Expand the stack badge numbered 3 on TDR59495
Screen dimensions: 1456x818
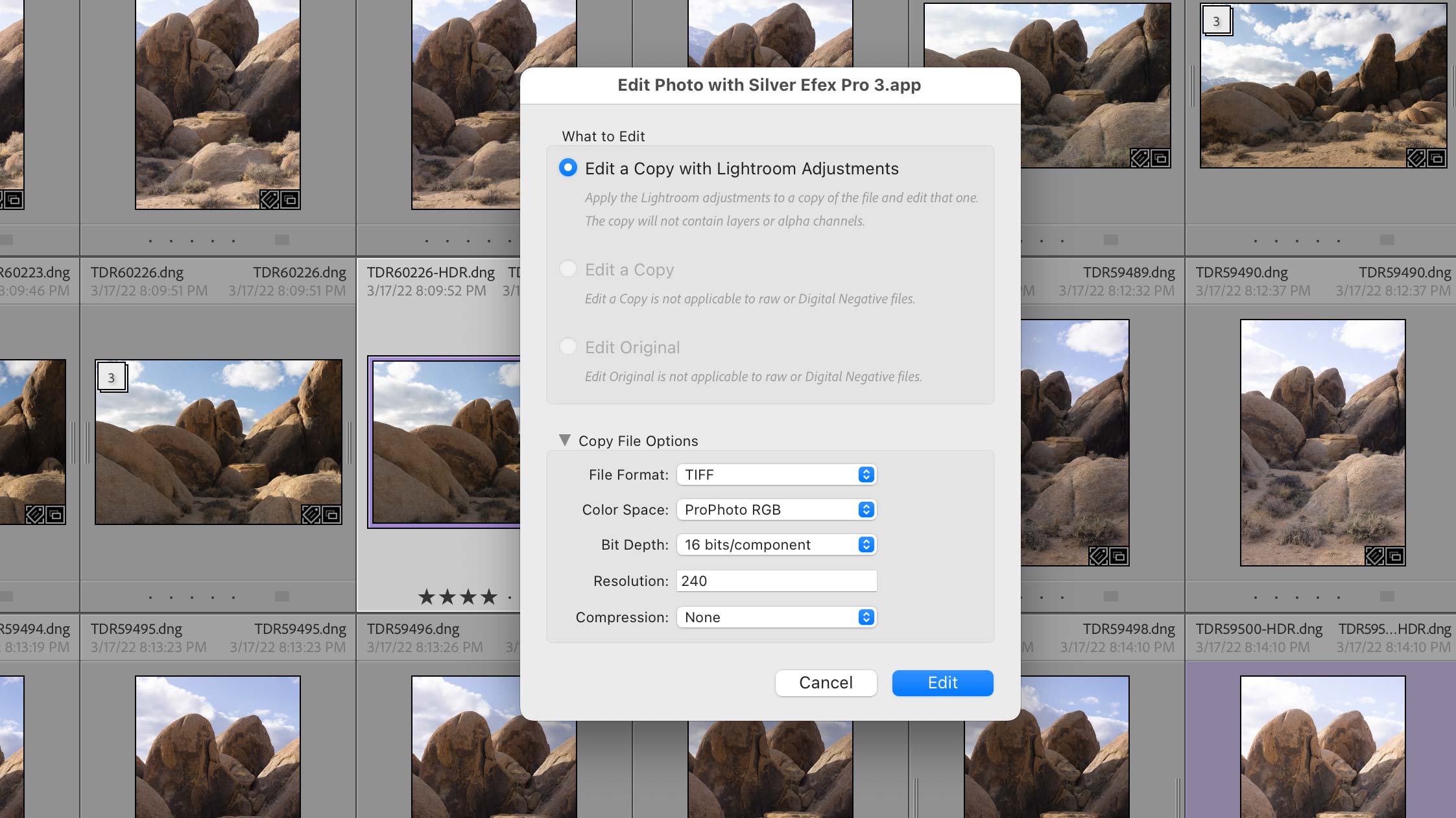(111, 376)
